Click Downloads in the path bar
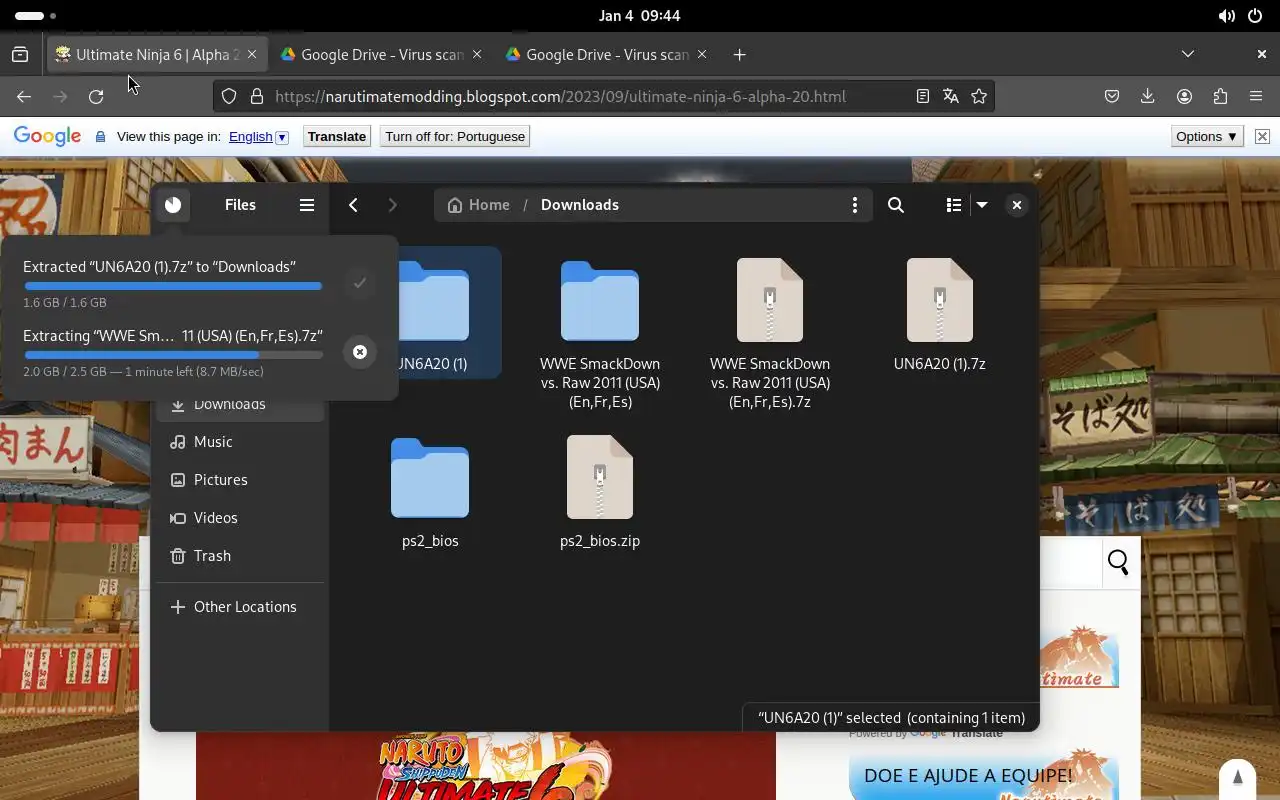This screenshot has width=1280, height=800. point(580,205)
